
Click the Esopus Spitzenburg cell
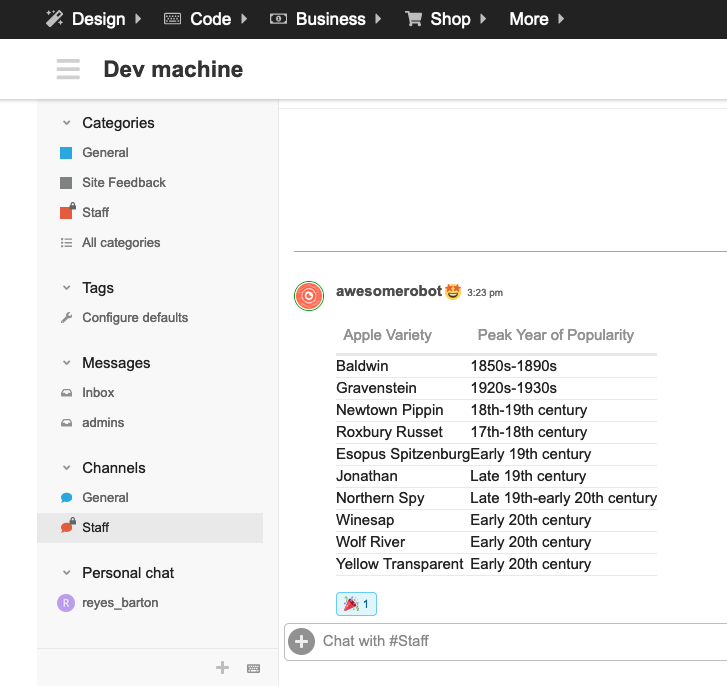click(x=403, y=454)
